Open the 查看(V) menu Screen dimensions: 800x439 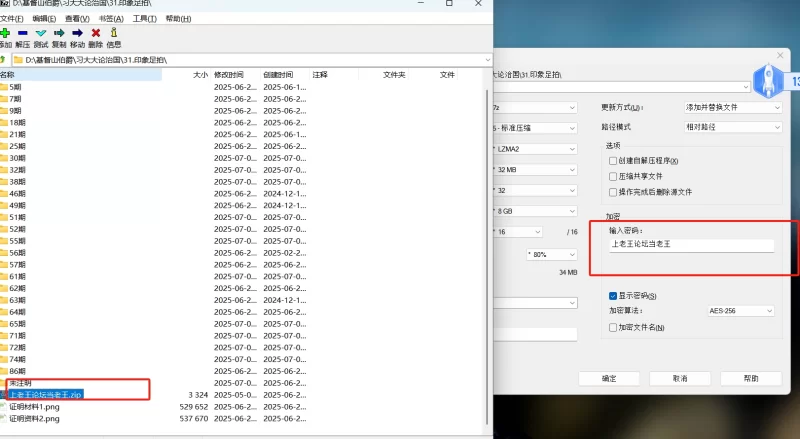coord(77,19)
